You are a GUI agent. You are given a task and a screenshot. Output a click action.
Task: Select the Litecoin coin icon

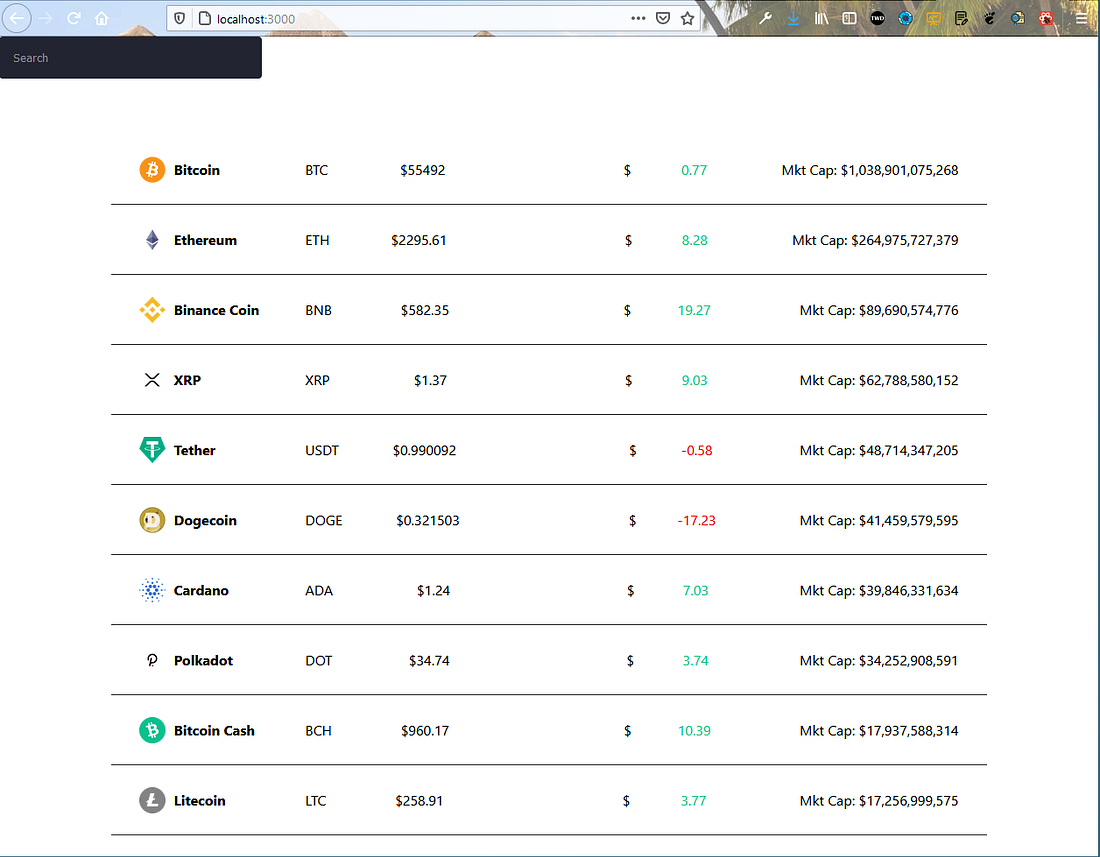152,800
